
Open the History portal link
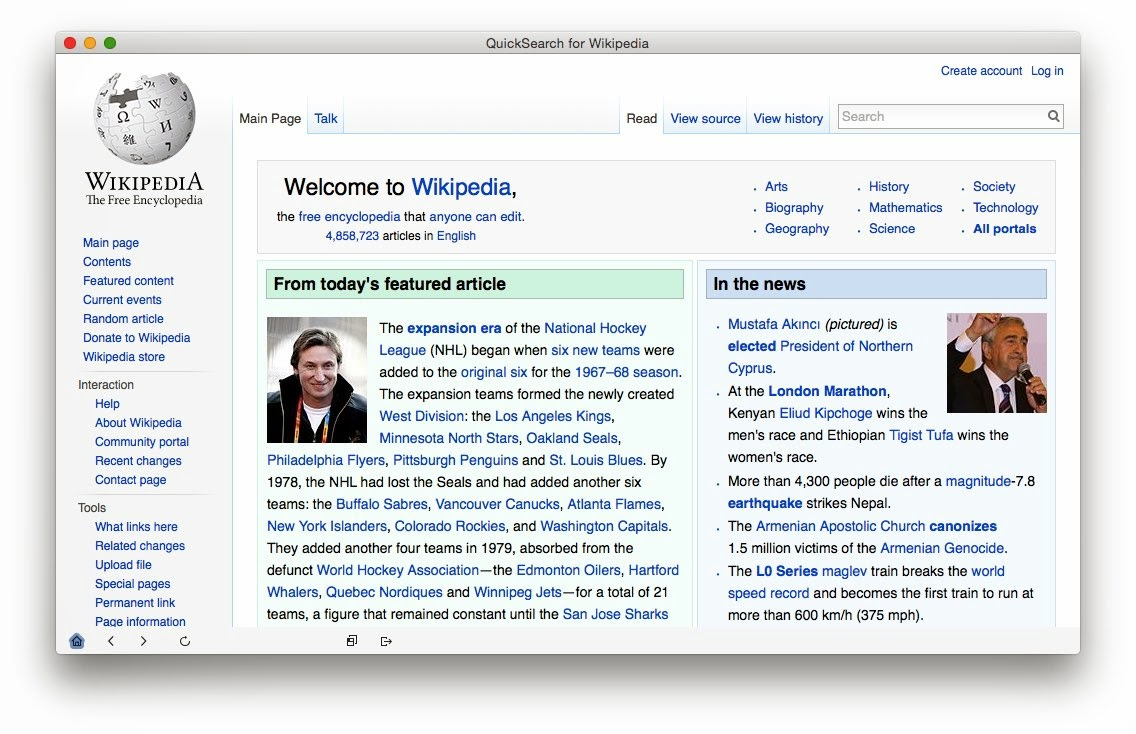[889, 186]
